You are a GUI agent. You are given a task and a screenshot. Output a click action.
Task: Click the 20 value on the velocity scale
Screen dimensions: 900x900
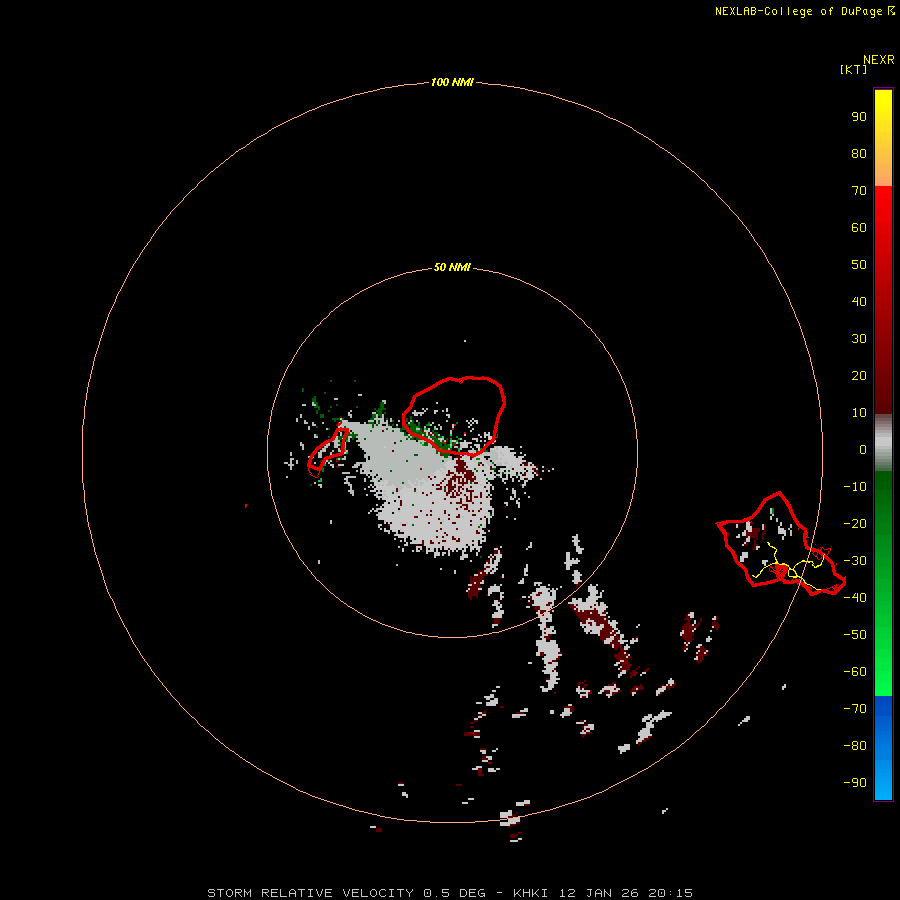click(x=859, y=375)
